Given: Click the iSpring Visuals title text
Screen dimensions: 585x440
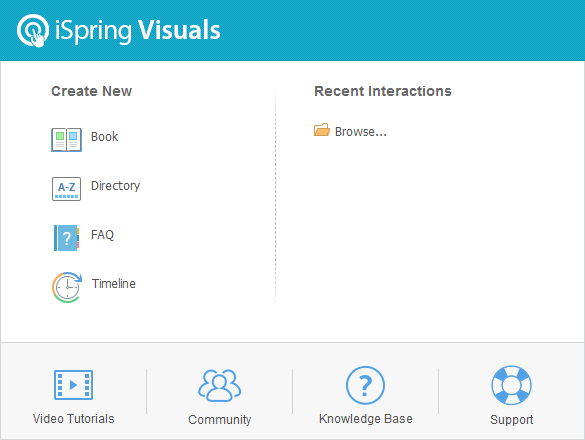Looking at the screenshot, I should (138, 31).
